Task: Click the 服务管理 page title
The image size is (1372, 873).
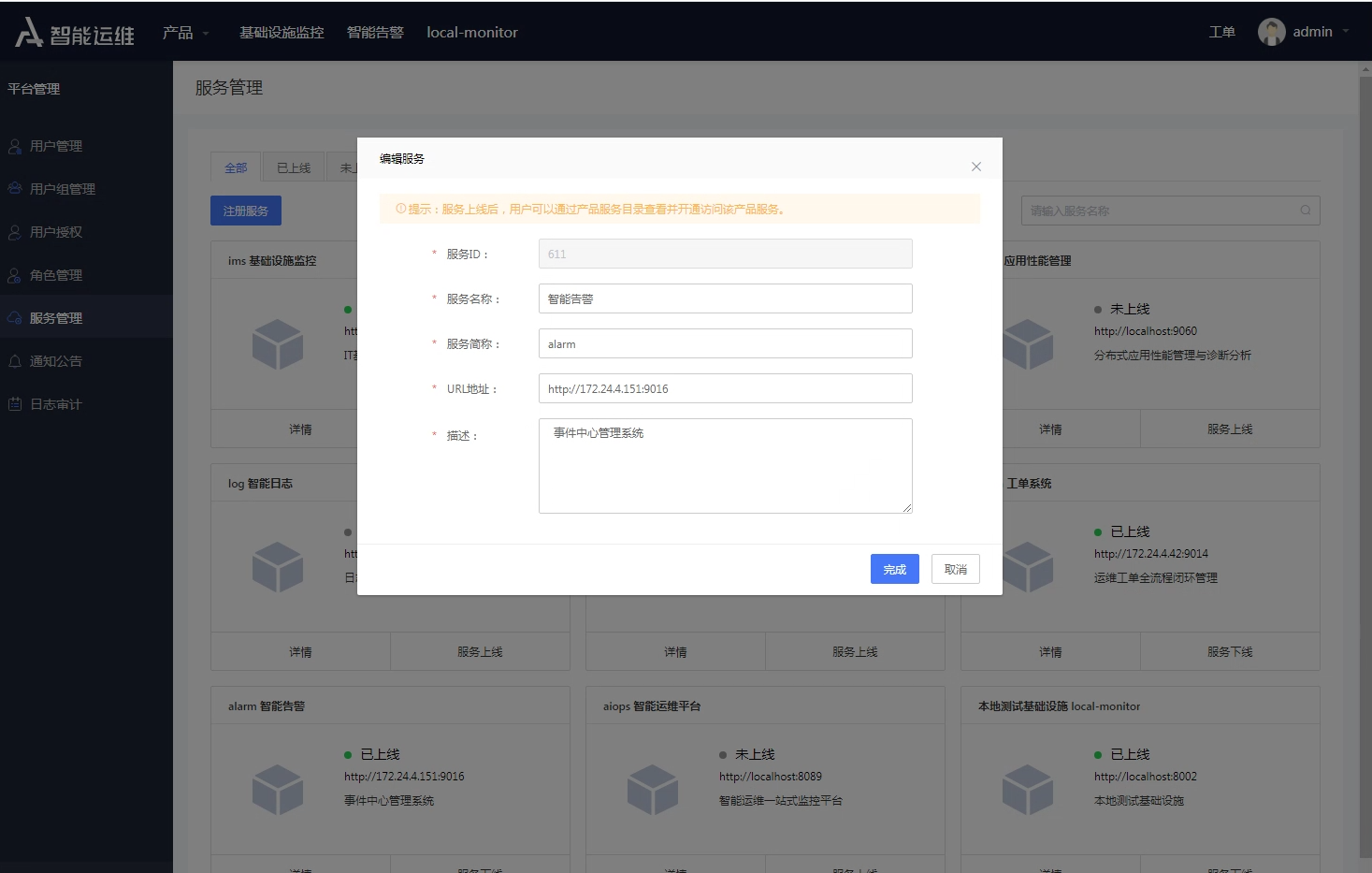Action: [229, 88]
